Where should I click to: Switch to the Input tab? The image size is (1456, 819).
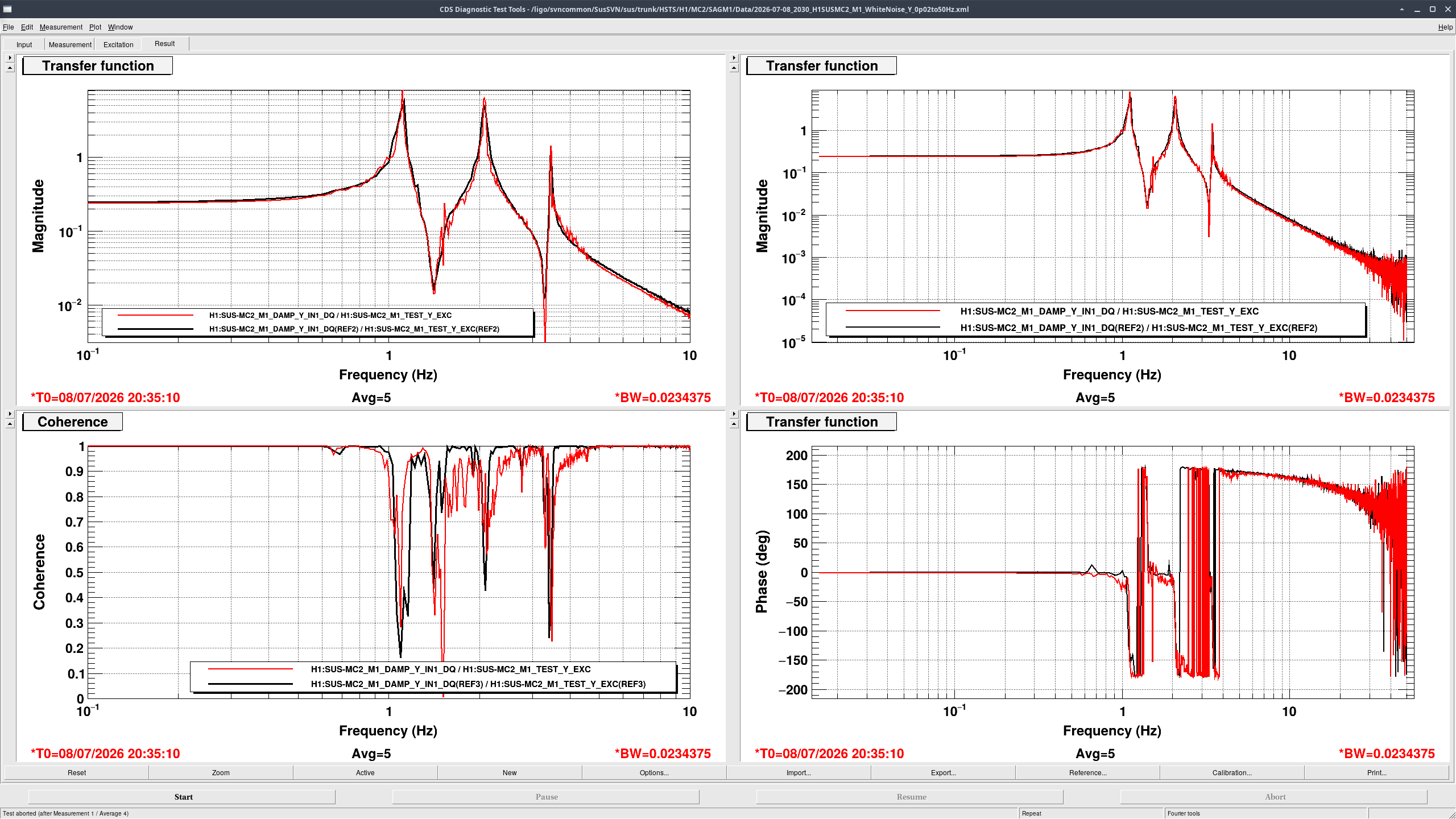tap(24, 44)
